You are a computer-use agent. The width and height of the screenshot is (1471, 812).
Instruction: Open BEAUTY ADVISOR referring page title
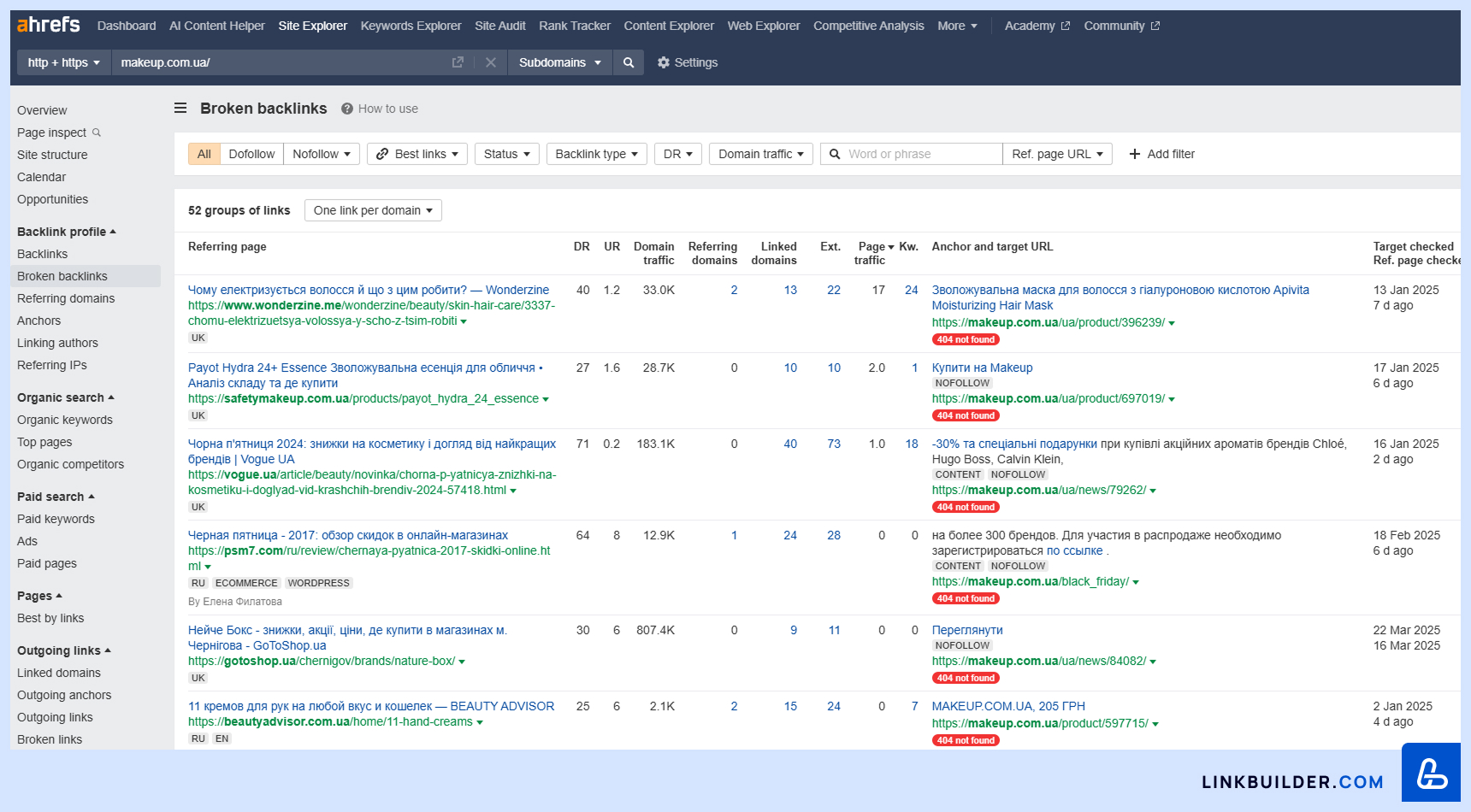(371, 706)
